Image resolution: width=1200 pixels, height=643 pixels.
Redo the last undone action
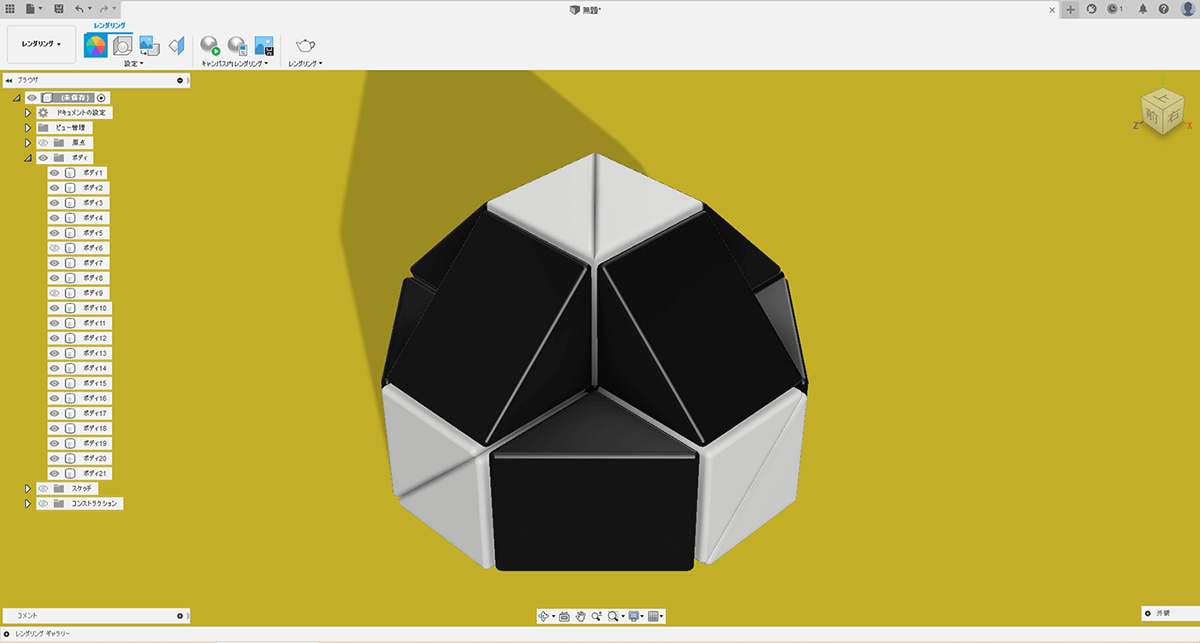point(104,8)
